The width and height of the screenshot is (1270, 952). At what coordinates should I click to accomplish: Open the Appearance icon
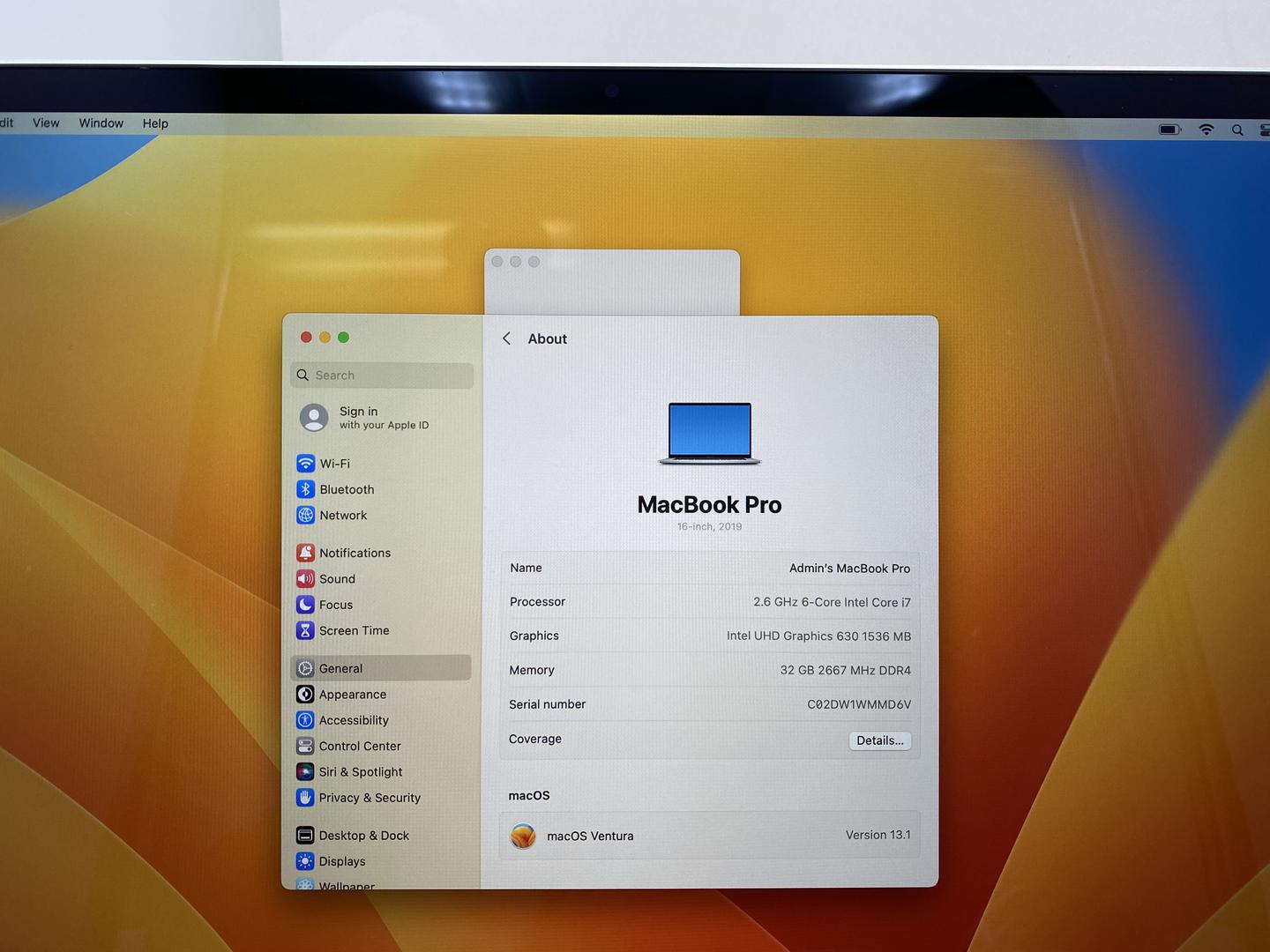305,695
